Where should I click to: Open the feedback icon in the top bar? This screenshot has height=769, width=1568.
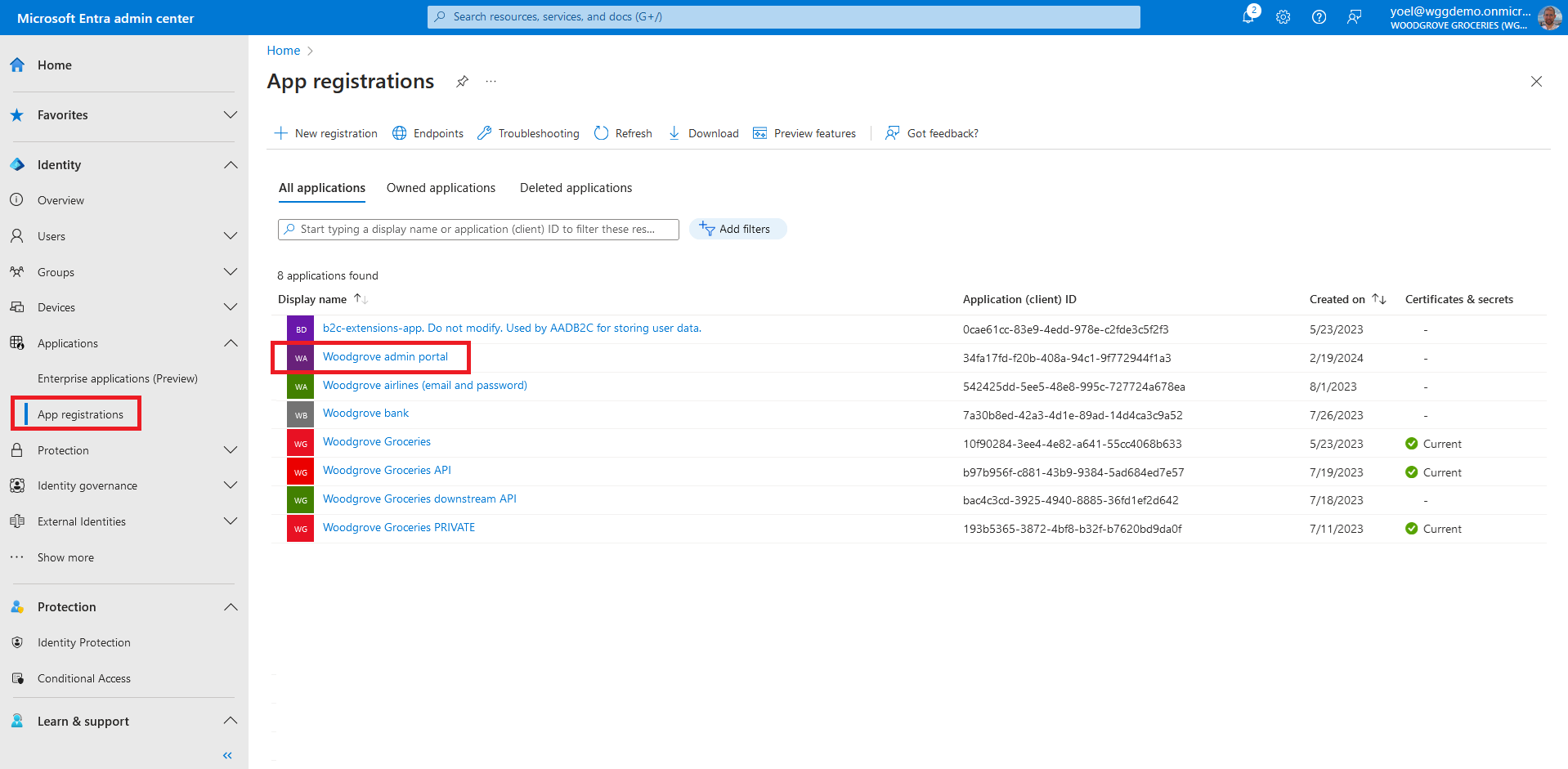point(1355,17)
